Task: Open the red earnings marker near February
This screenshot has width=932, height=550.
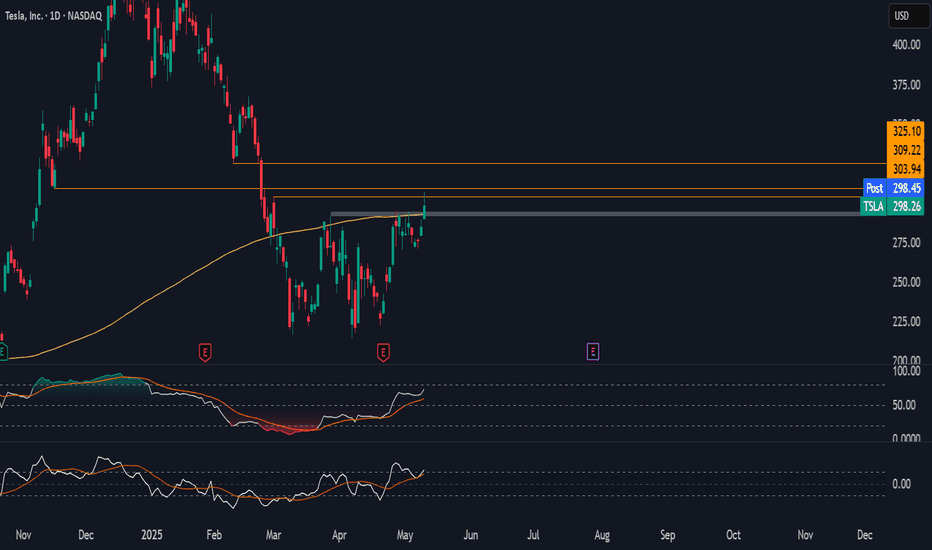Action: tap(205, 352)
